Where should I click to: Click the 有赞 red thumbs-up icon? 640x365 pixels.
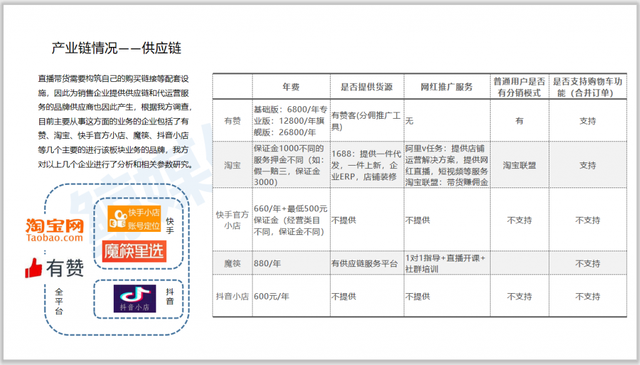[33, 268]
